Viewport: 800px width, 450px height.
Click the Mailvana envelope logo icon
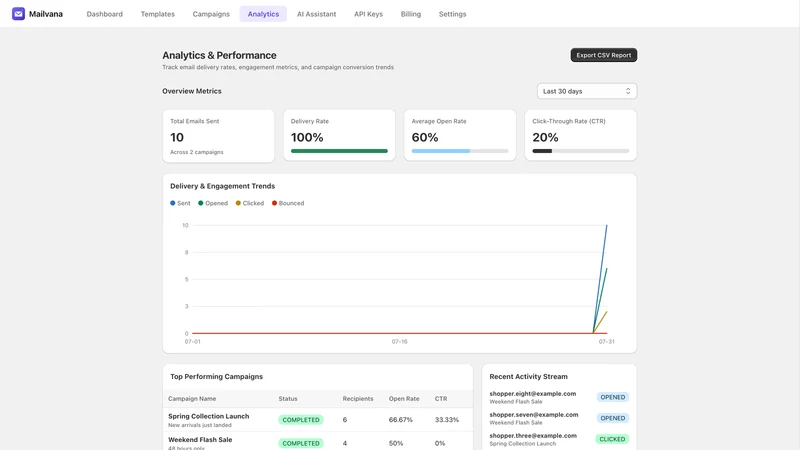point(18,14)
